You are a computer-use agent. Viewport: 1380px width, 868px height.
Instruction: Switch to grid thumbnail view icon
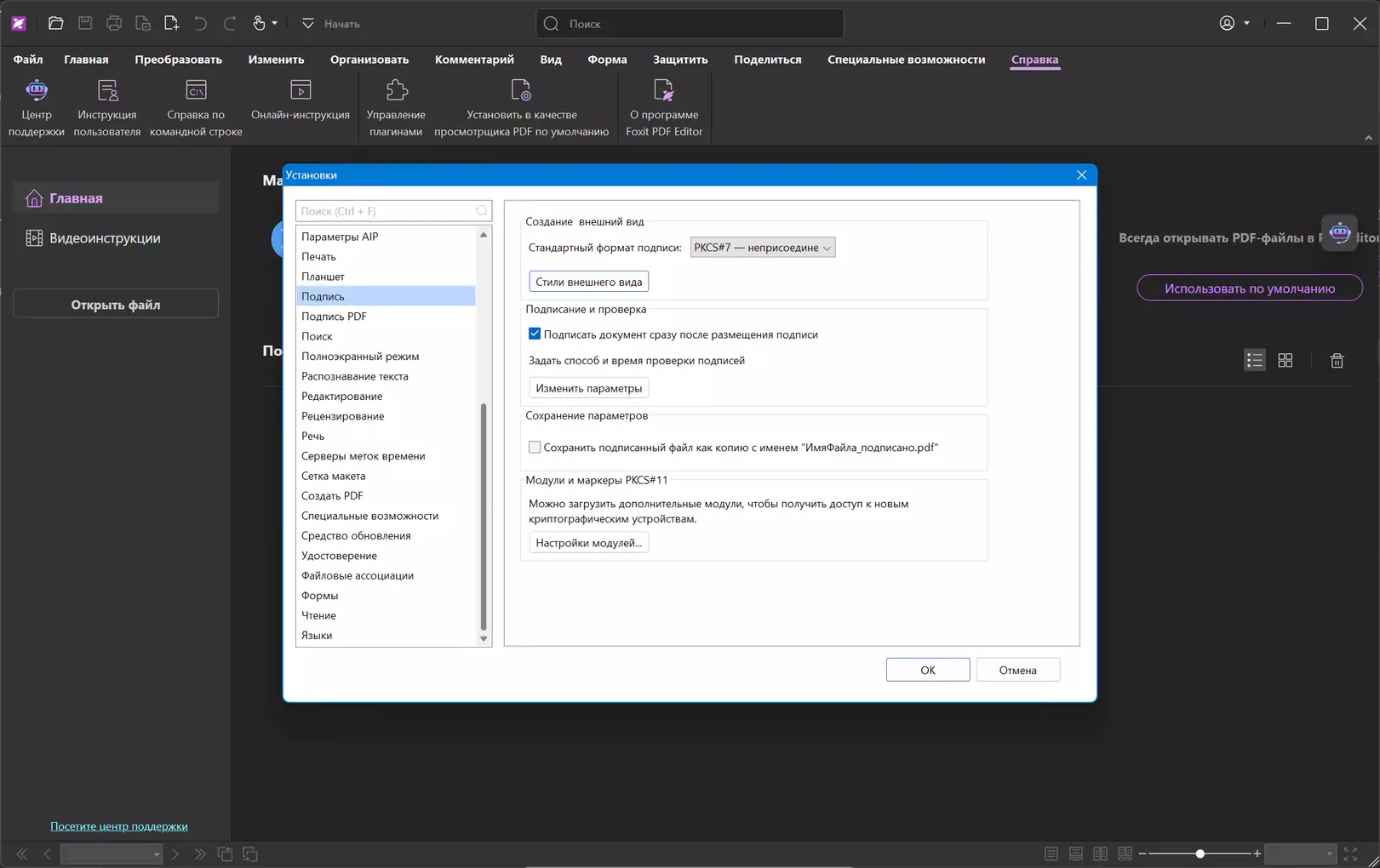pos(1286,361)
